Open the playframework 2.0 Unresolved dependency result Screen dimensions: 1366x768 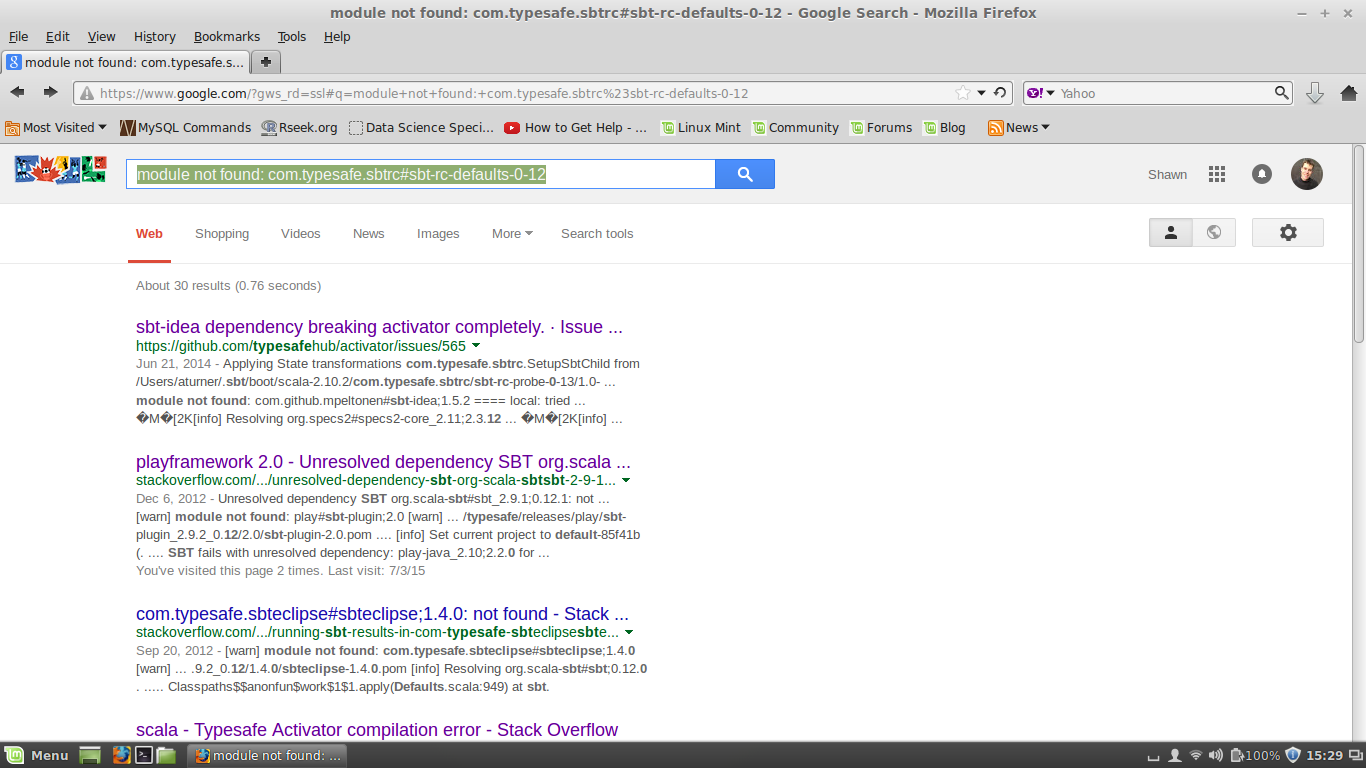pos(383,462)
